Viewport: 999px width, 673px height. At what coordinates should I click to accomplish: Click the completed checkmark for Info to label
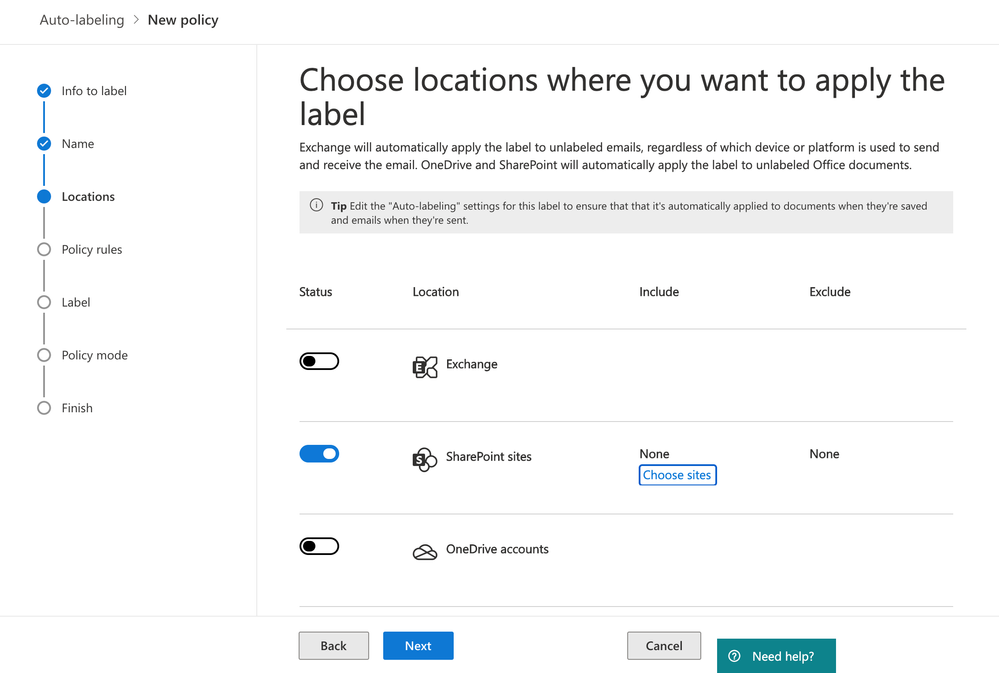tap(44, 91)
